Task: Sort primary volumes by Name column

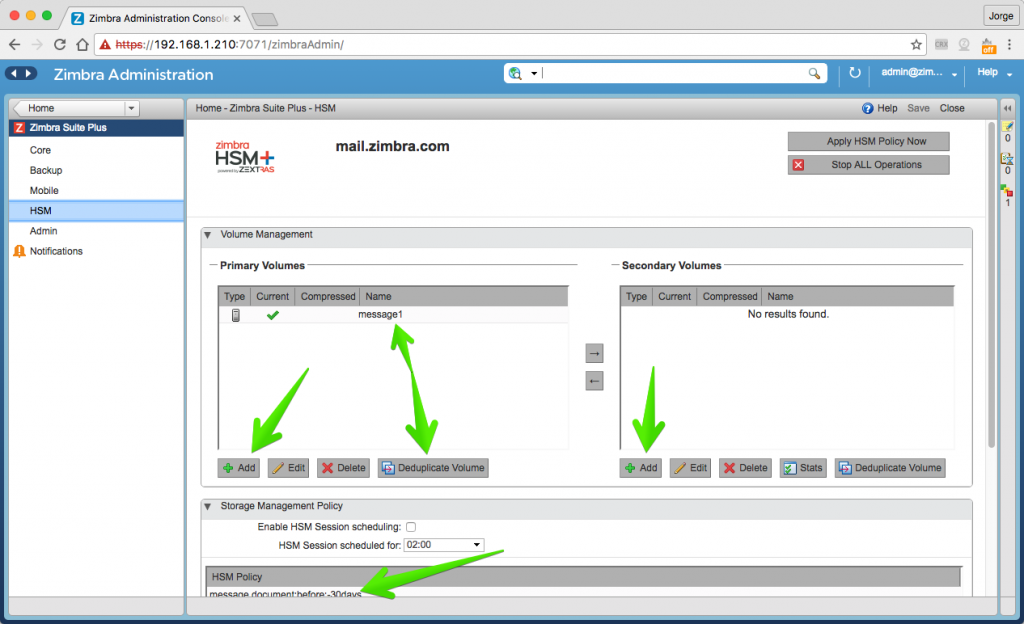Action: coord(464,296)
